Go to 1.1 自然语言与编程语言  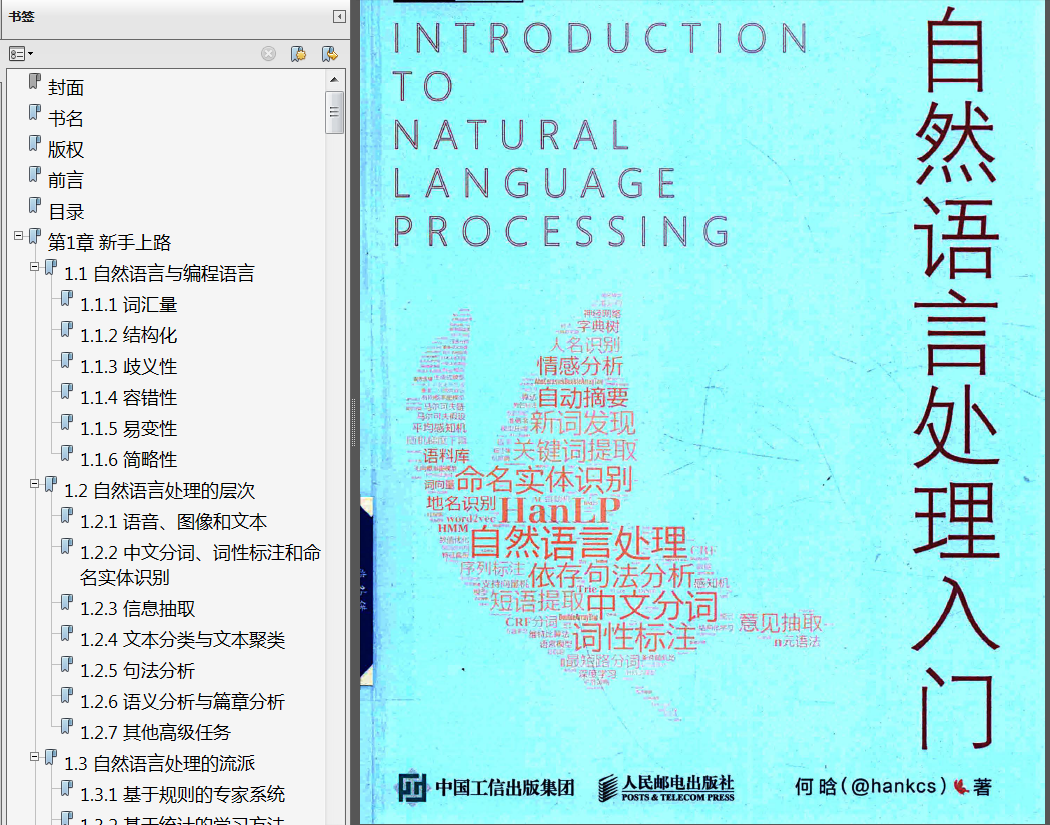point(159,273)
